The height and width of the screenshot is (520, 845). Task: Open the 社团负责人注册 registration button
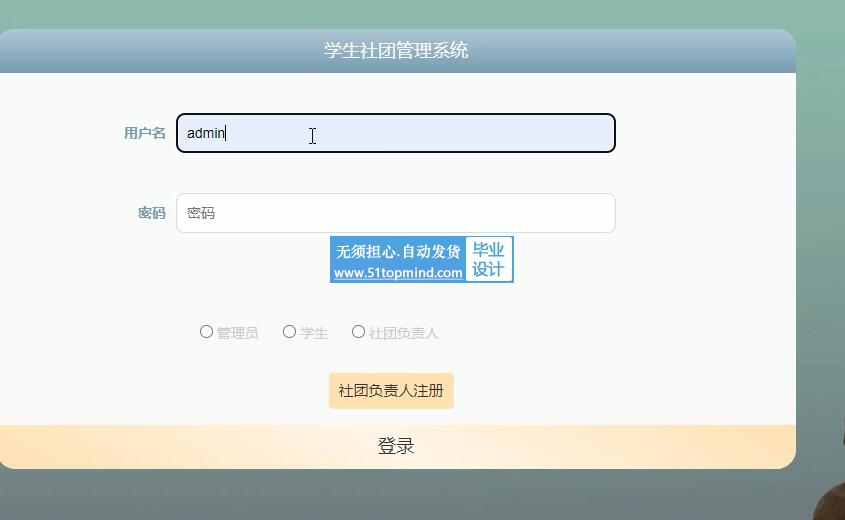[391, 391]
